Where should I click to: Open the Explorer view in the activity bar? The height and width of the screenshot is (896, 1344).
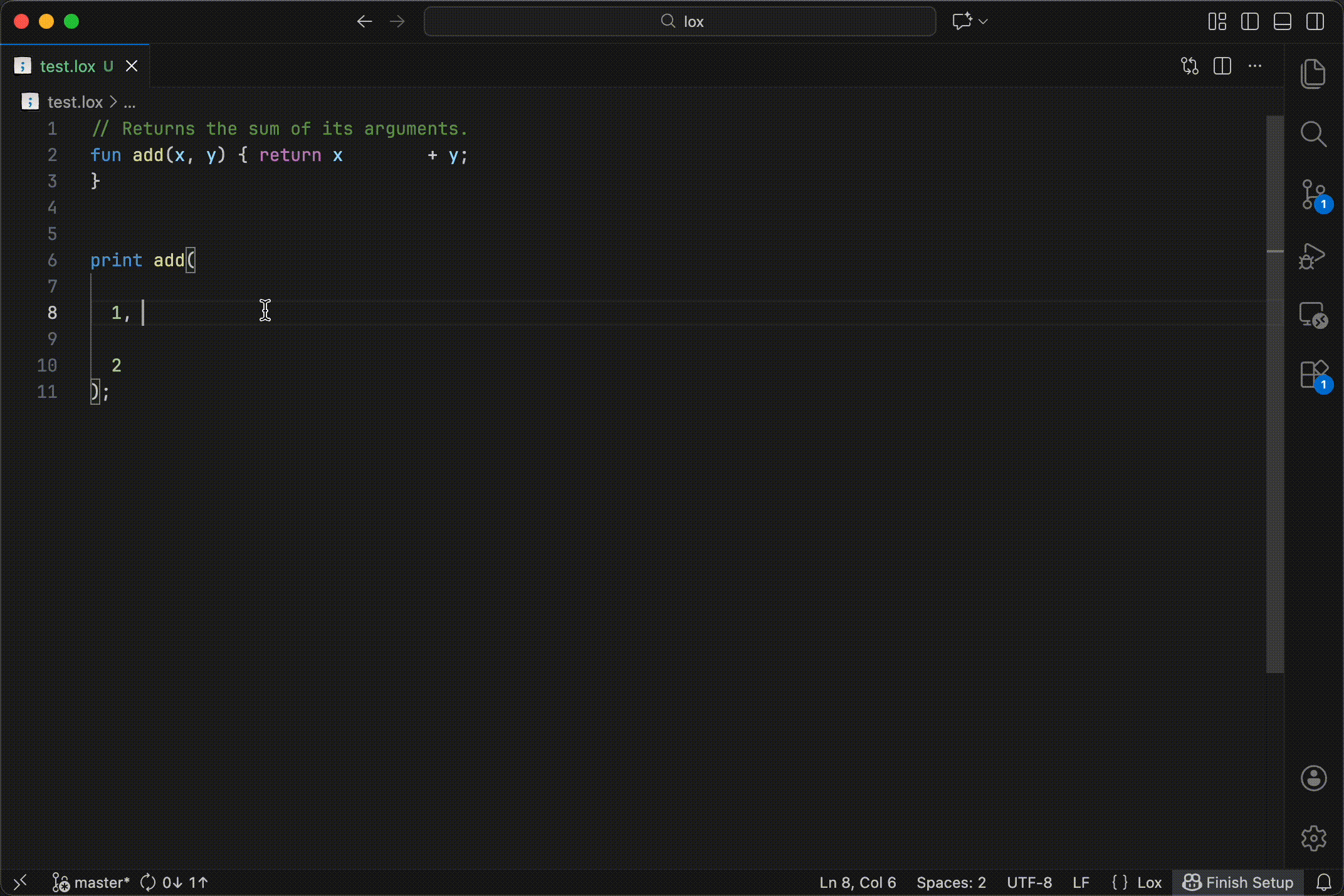click(x=1314, y=74)
